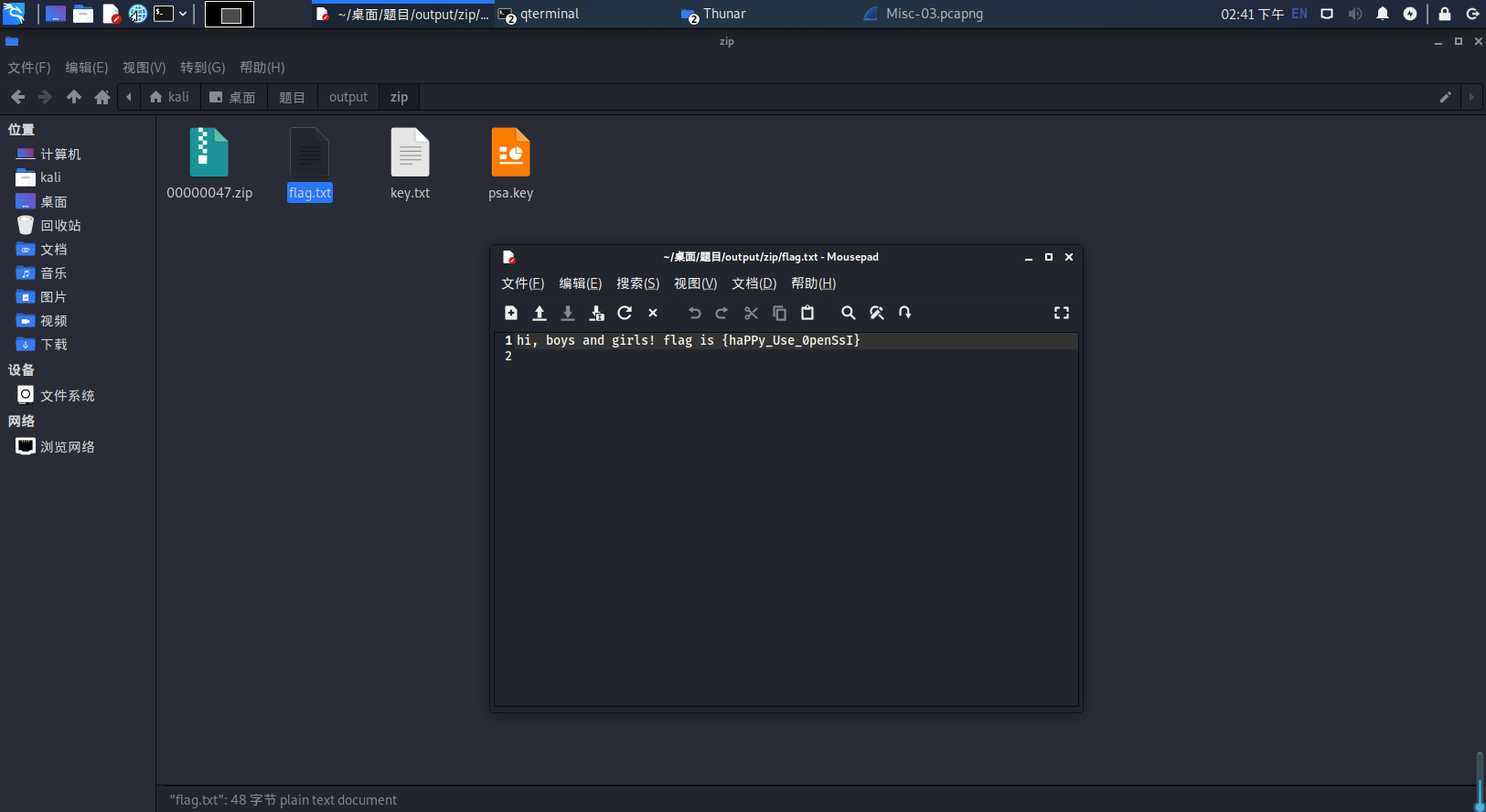Viewport: 1486px width, 812px height.
Task: Open the Kali applications menu
Action: pyautogui.click(x=14, y=14)
